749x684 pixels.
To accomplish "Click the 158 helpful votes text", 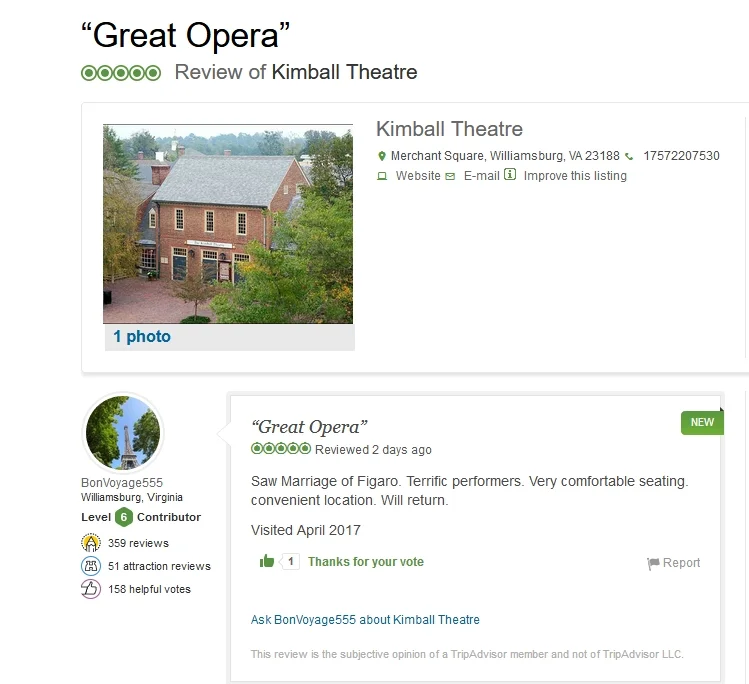I will 149,589.
